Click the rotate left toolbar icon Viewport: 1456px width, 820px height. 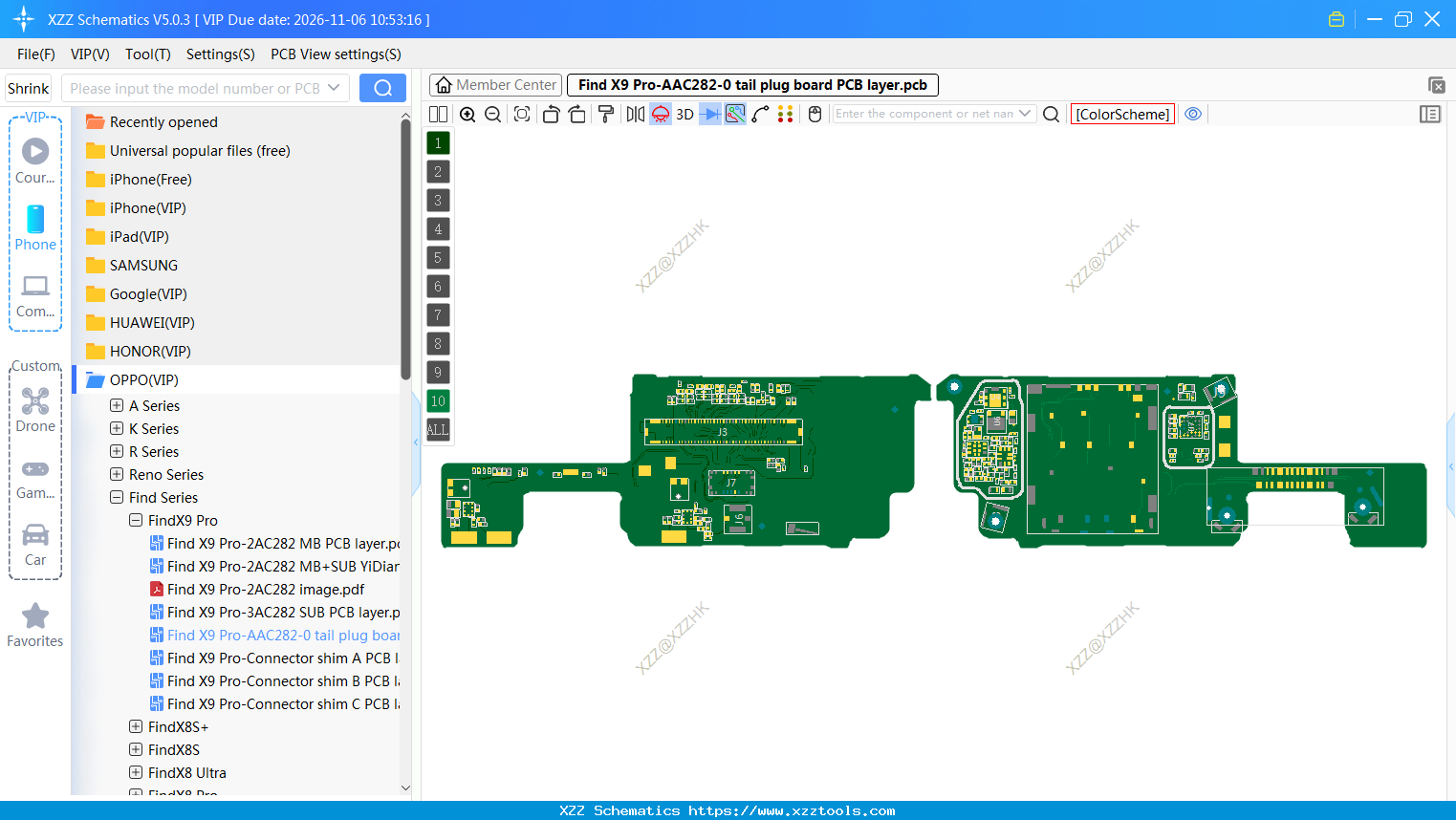pos(551,114)
